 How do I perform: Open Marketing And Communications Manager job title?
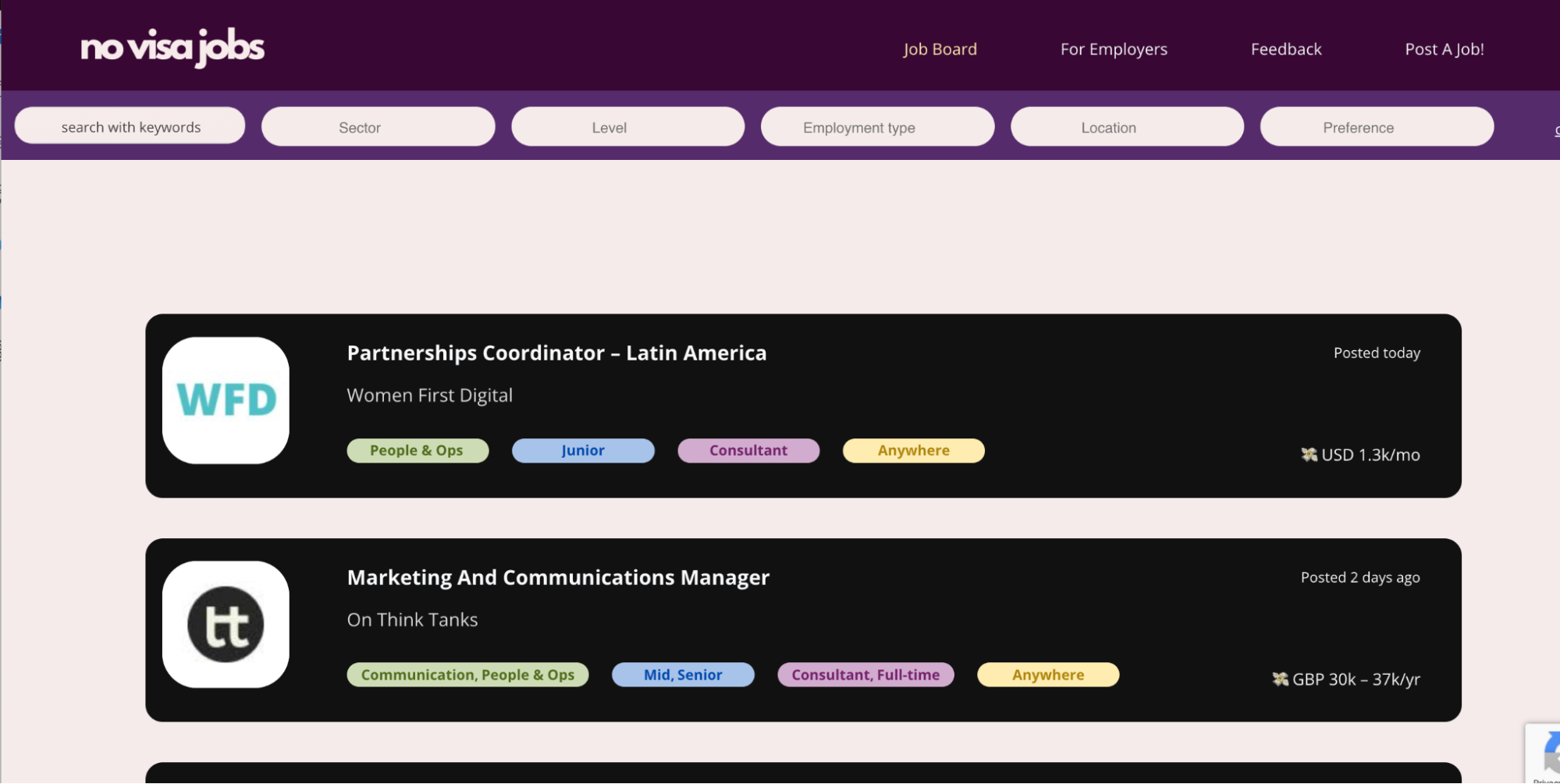click(558, 578)
